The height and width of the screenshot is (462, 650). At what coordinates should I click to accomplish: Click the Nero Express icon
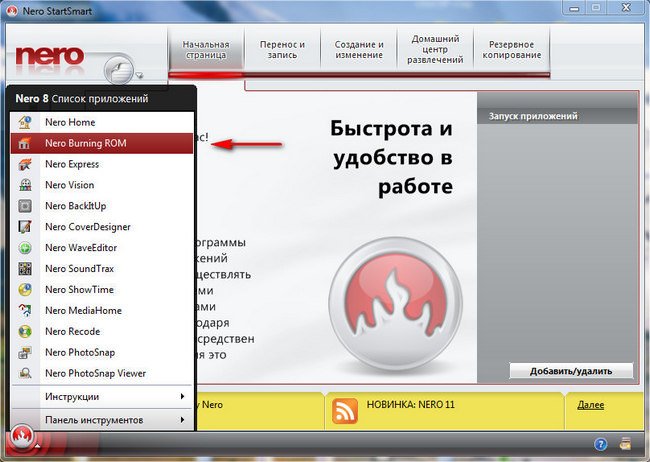pyautogui.click(x=25, y=164)
